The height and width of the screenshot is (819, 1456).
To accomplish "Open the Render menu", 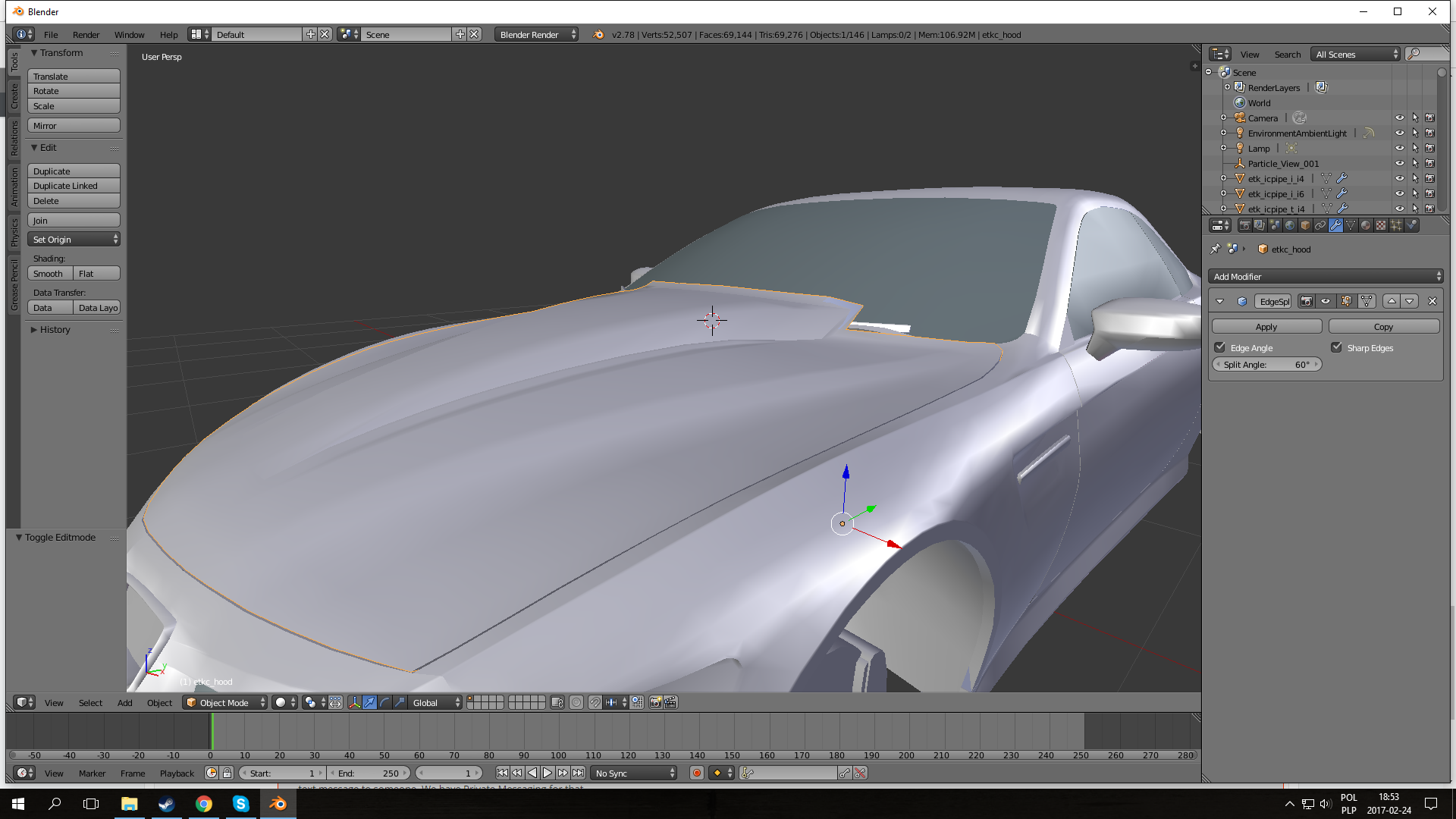I will (x=86, y=34).
